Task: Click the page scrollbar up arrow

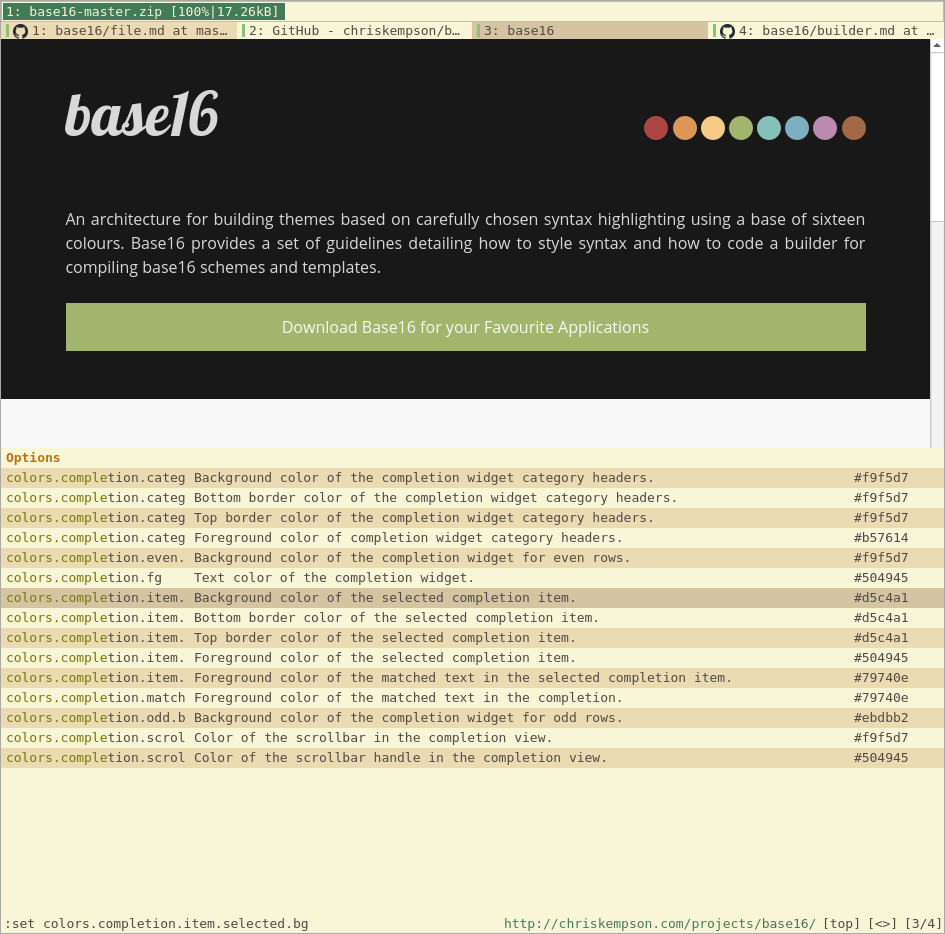Action: pos(937,45)
